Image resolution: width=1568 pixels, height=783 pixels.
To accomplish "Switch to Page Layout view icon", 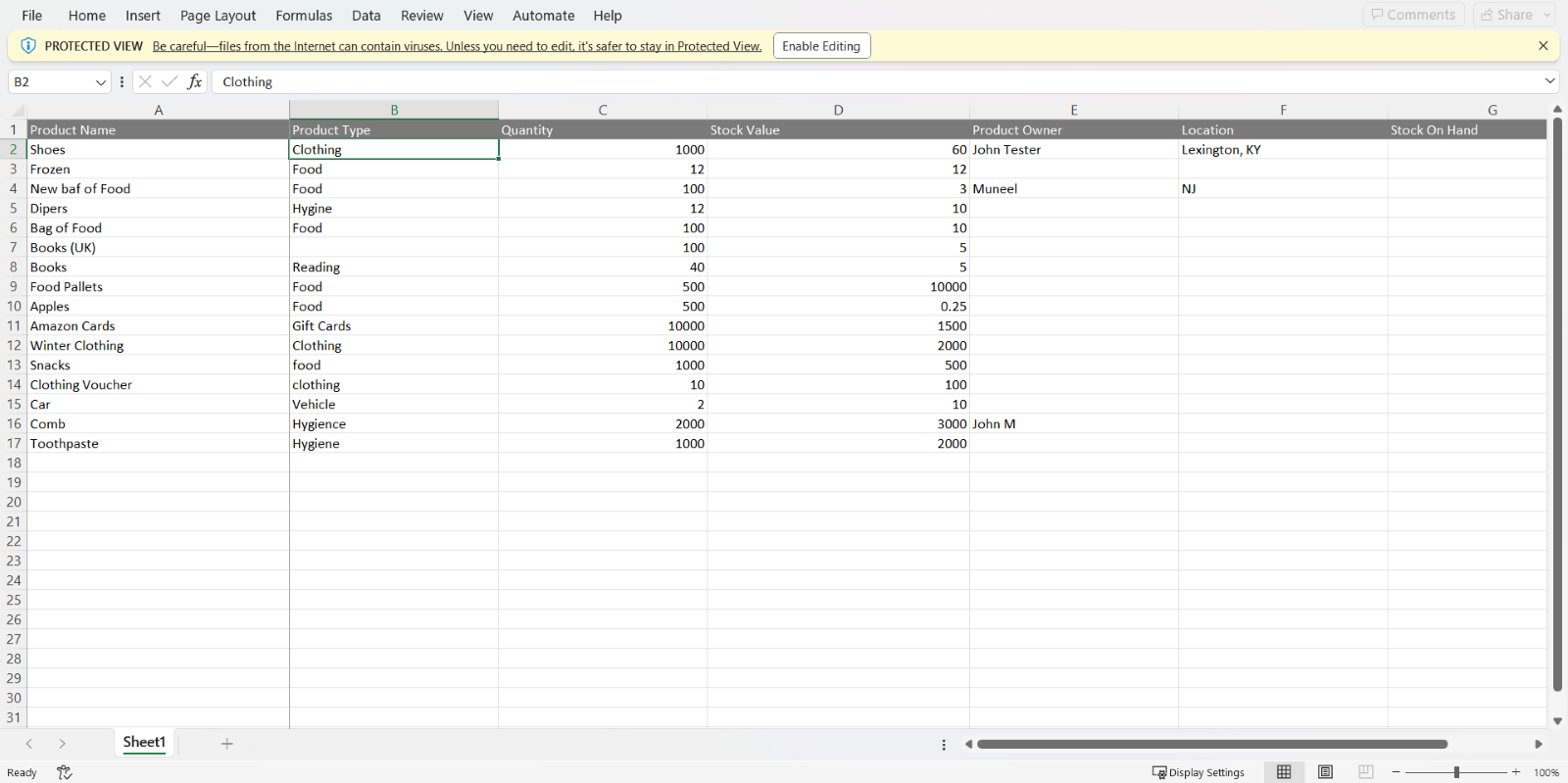I will pos(1325,772).
